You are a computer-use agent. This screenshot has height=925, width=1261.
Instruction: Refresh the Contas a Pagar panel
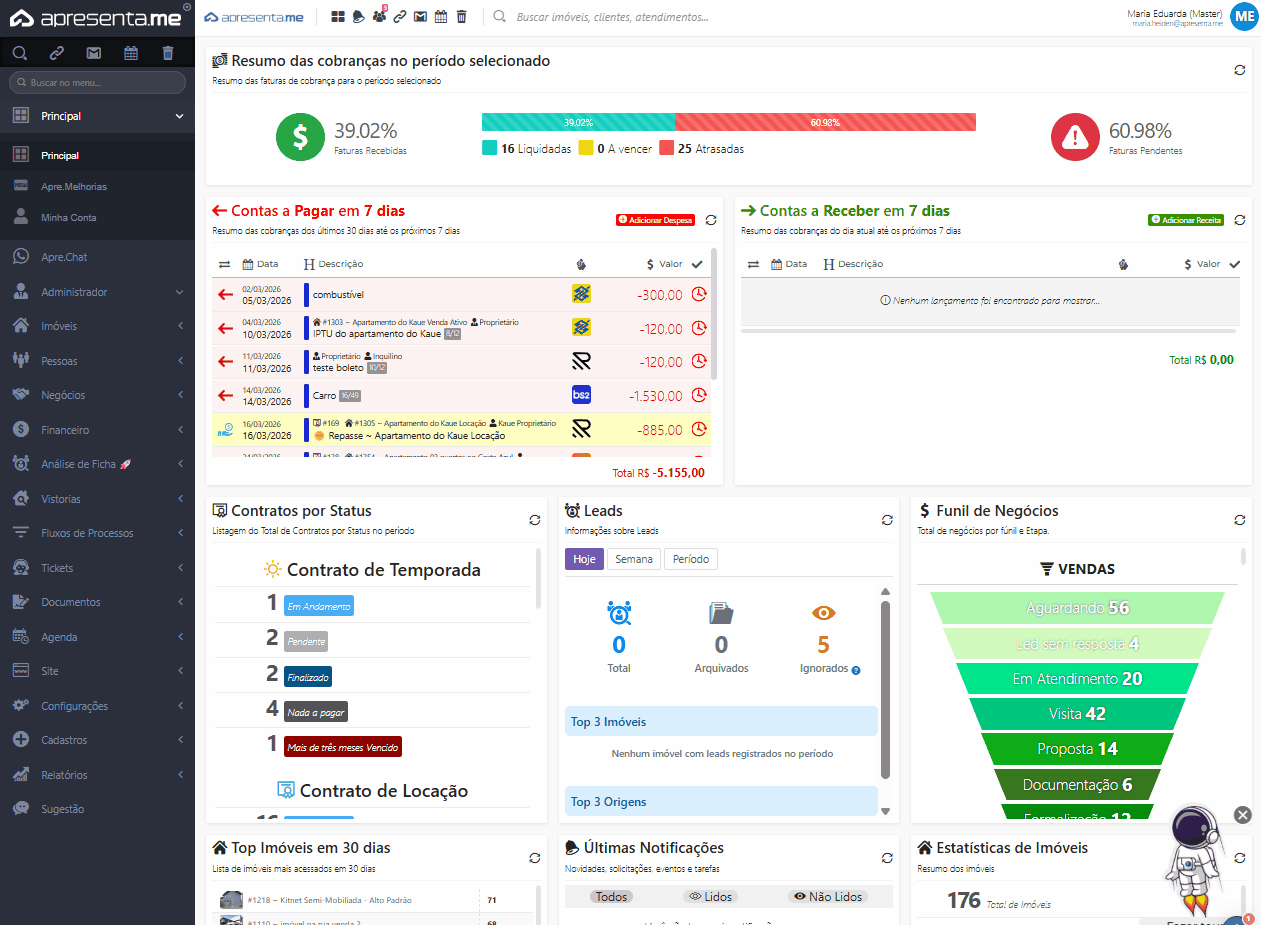pyautogui.click(x=711, y=220)
